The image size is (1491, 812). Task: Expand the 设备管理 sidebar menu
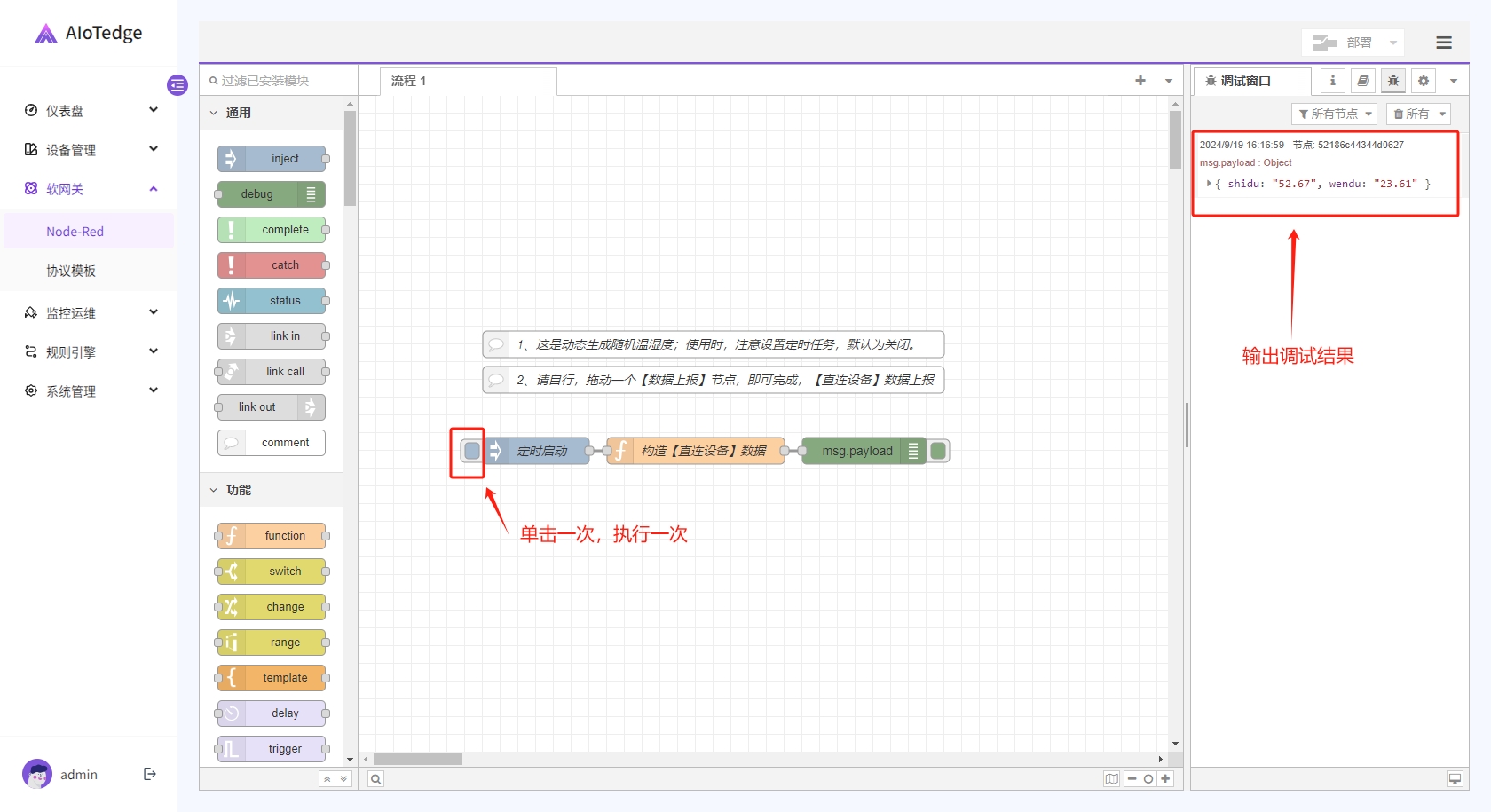pyautogui.click(x=91, y=150)
